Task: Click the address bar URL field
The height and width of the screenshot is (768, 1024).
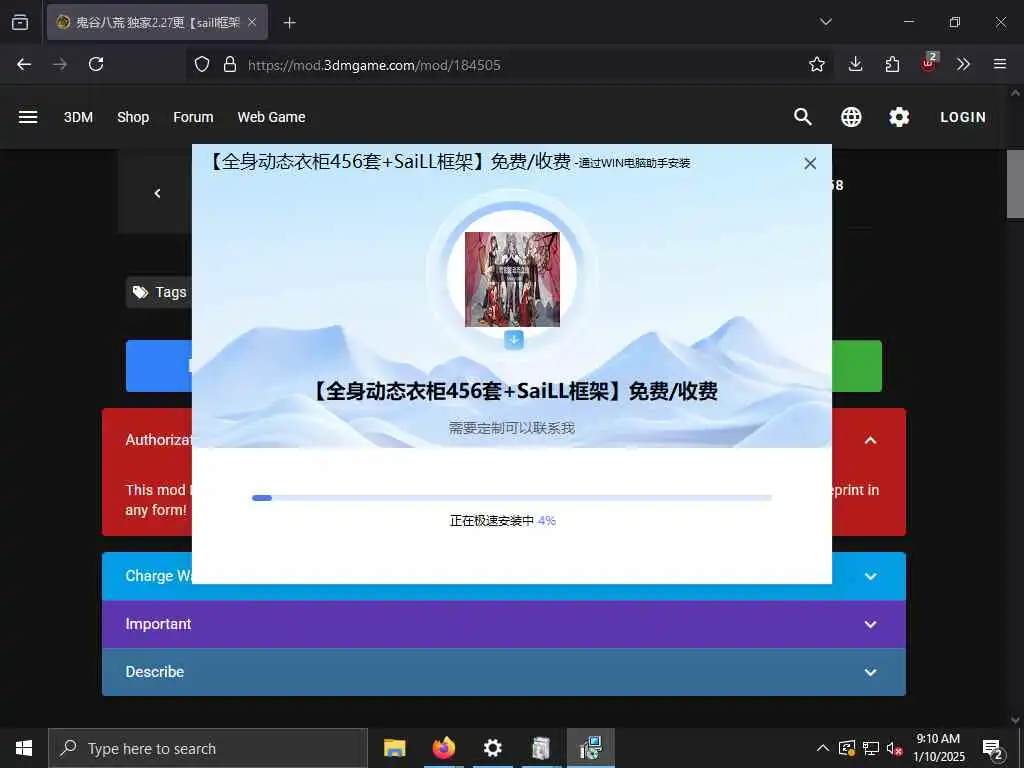Action: point(509,65)
